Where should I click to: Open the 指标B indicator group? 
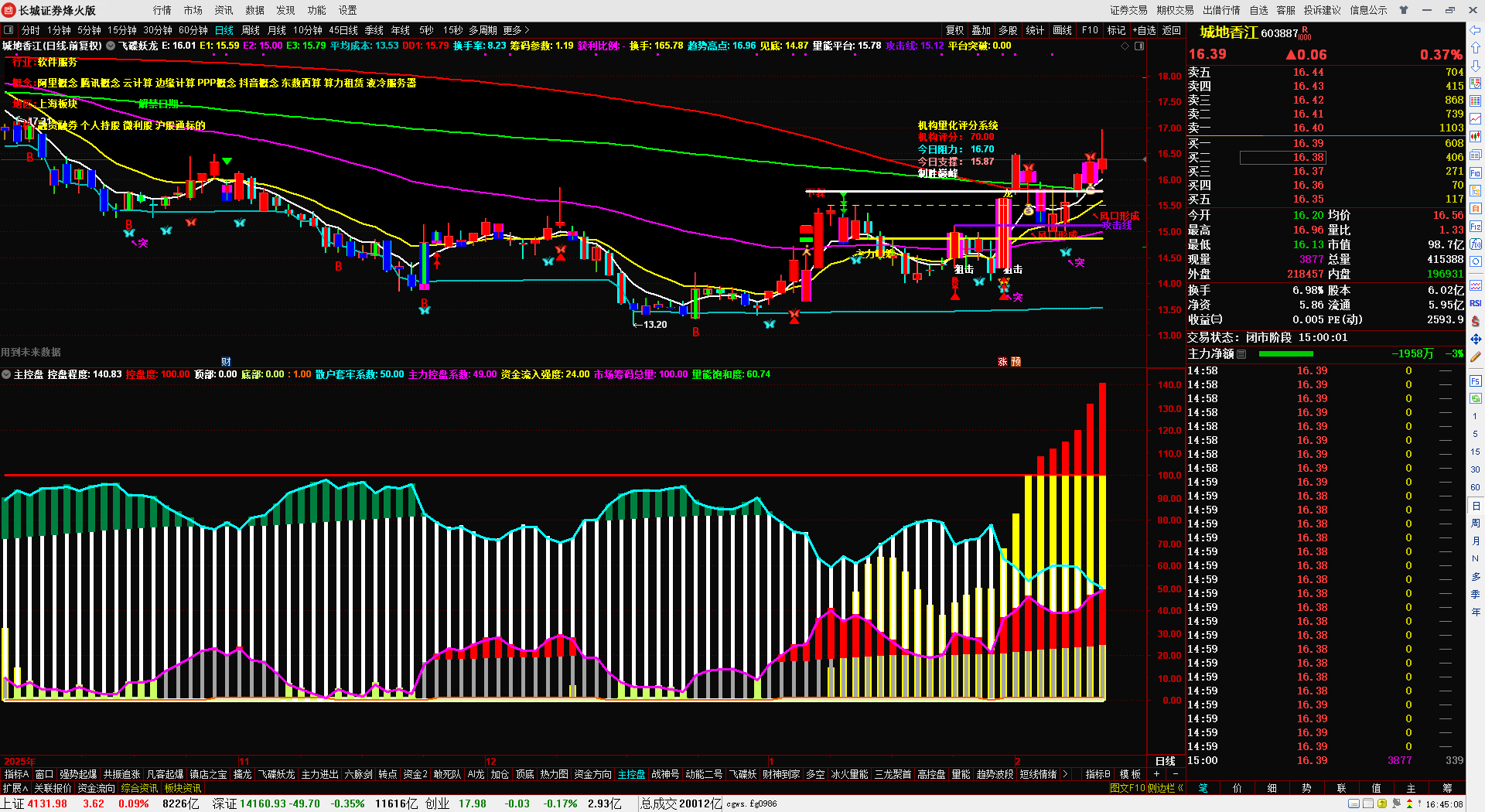click(x=1098, y=774)
